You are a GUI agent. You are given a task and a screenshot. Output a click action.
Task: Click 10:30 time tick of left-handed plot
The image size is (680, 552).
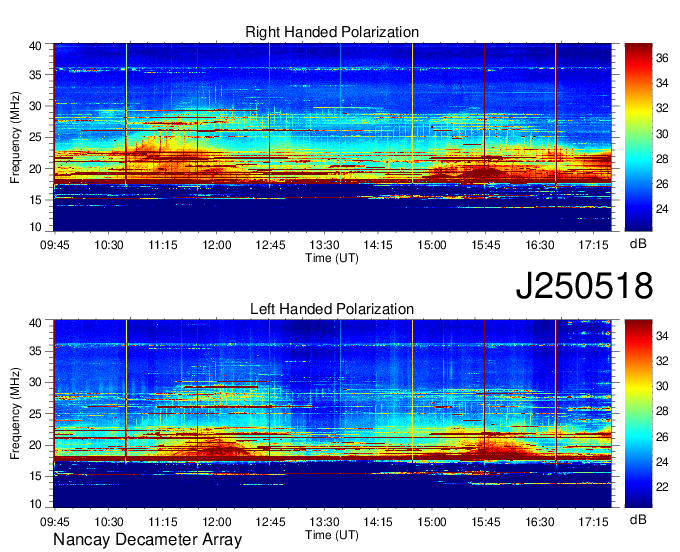pyautogui.click(x=109, y=522)
